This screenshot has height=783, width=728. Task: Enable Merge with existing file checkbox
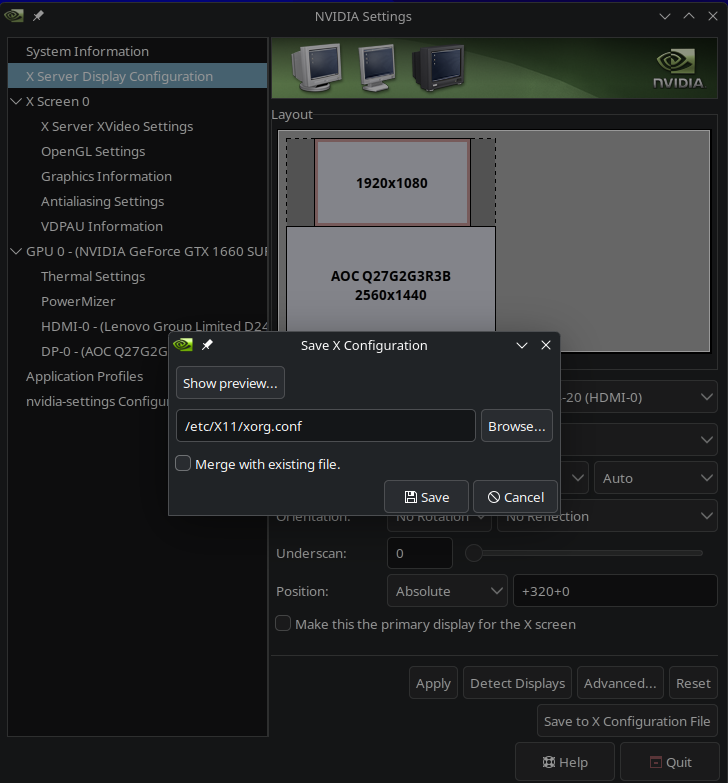(184, 464)
